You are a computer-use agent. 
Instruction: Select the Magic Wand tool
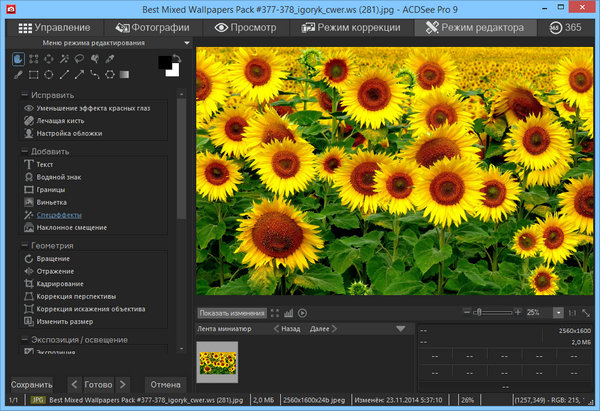[65, 60]
